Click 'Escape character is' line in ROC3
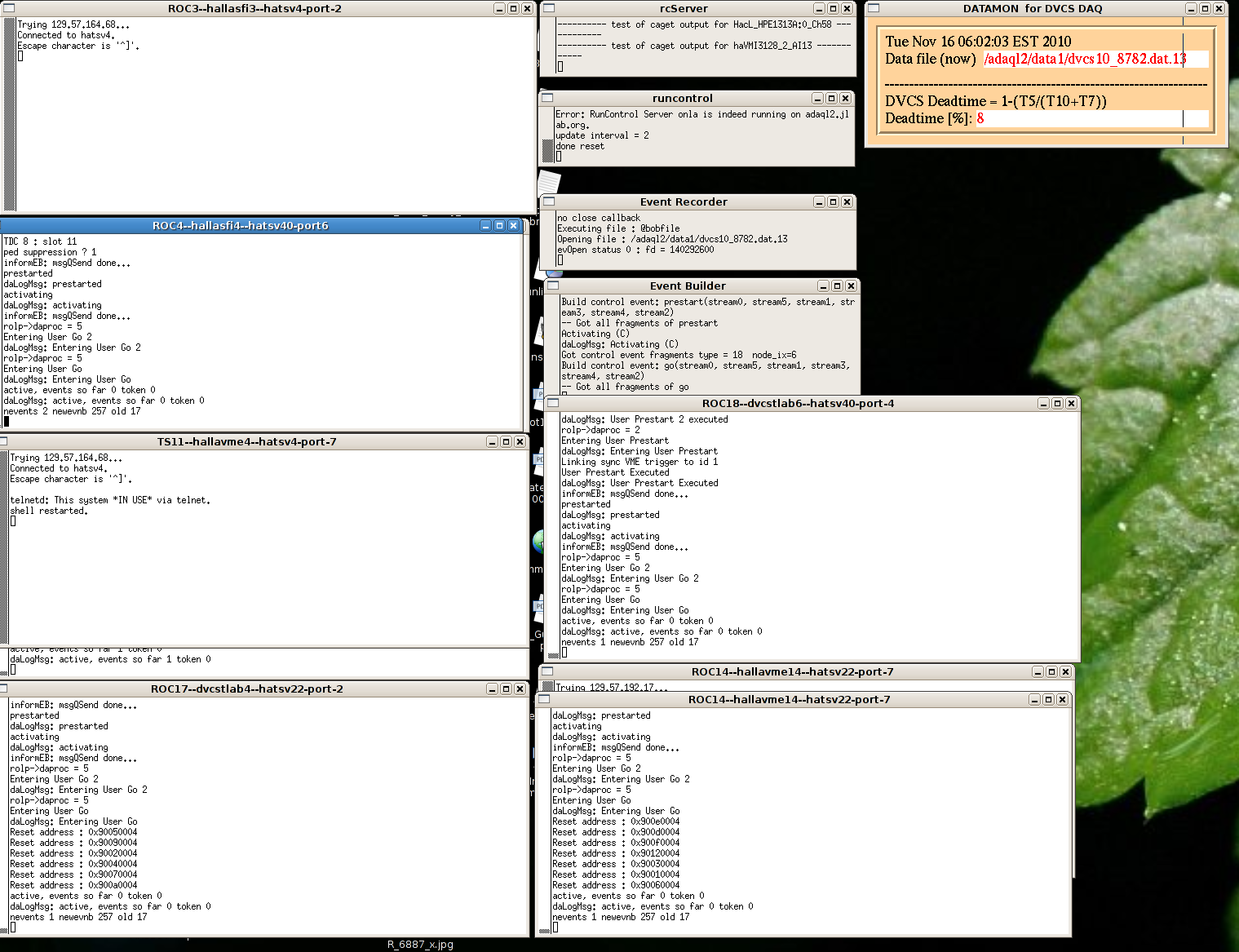 point(78,46)
